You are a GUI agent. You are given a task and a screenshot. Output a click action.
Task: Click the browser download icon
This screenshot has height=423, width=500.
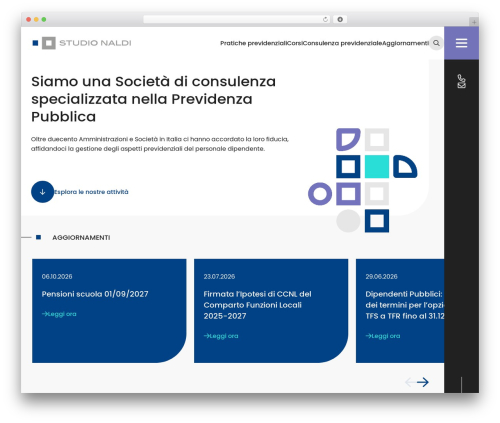340,19
